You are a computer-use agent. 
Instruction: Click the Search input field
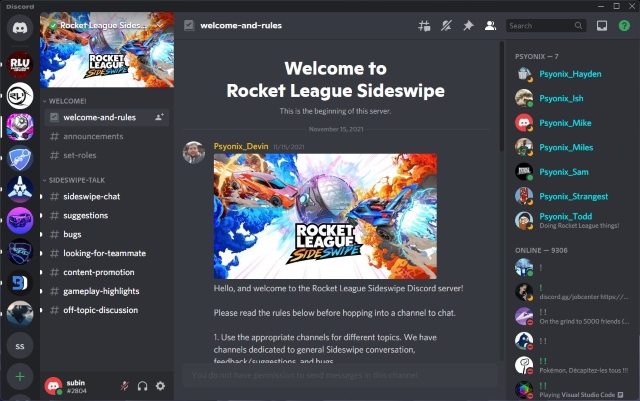pyautogui.click(x=546, y=26)
